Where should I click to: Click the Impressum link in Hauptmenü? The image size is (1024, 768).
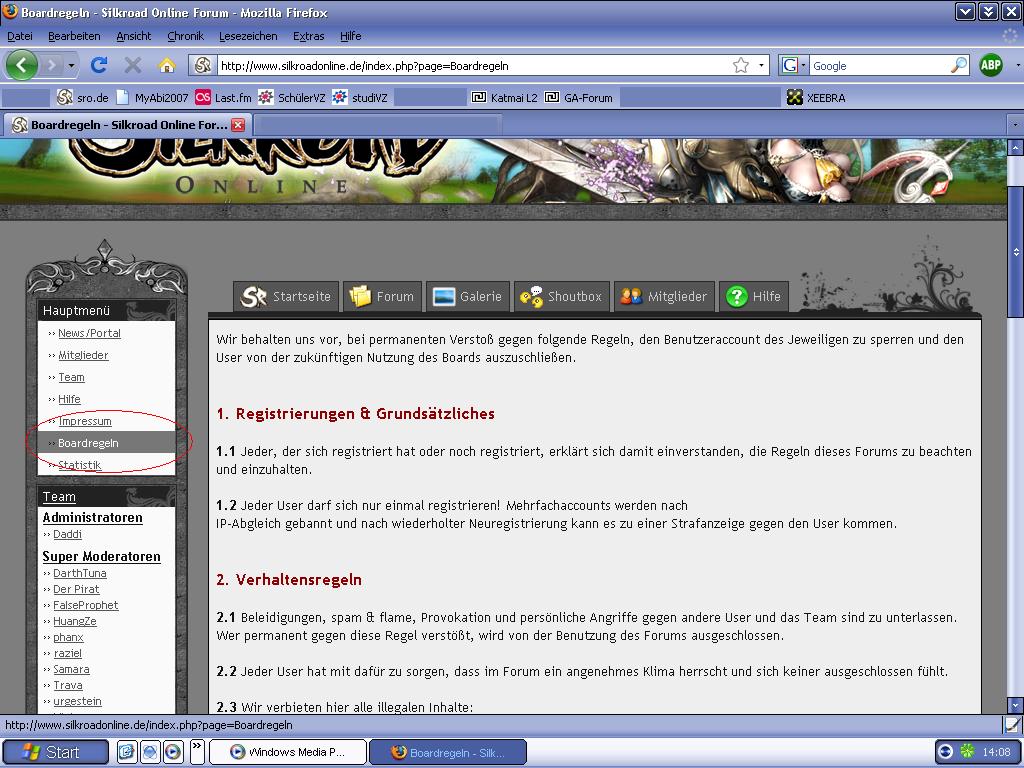[x=85, y=421]
